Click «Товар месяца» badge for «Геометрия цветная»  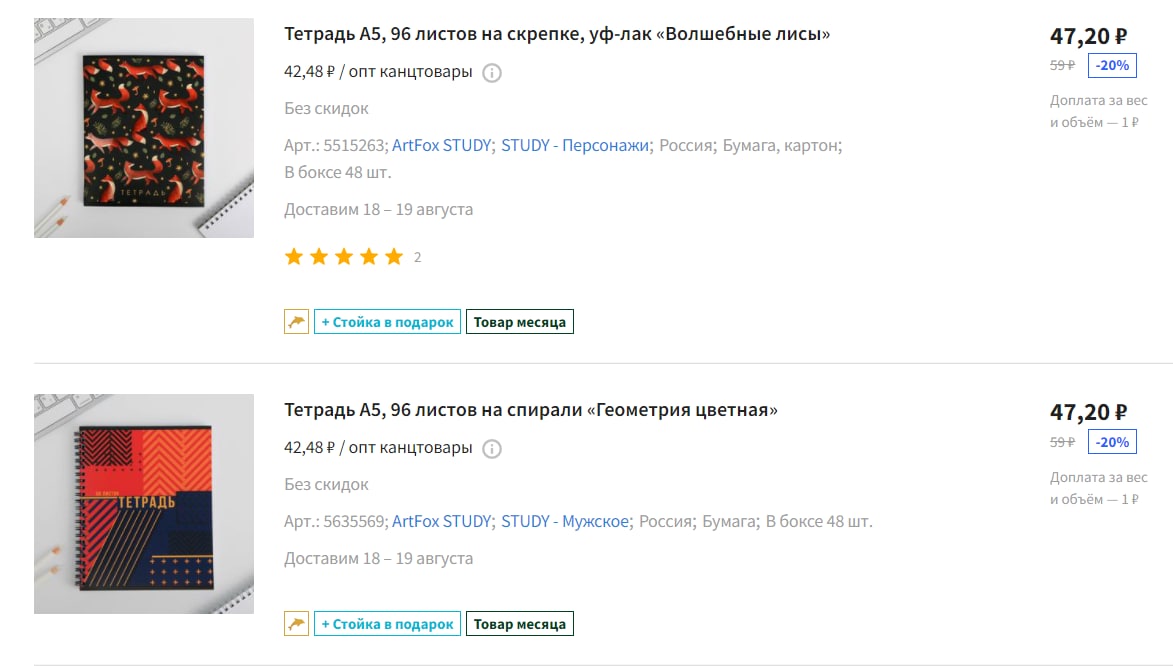tap(519, 623)
